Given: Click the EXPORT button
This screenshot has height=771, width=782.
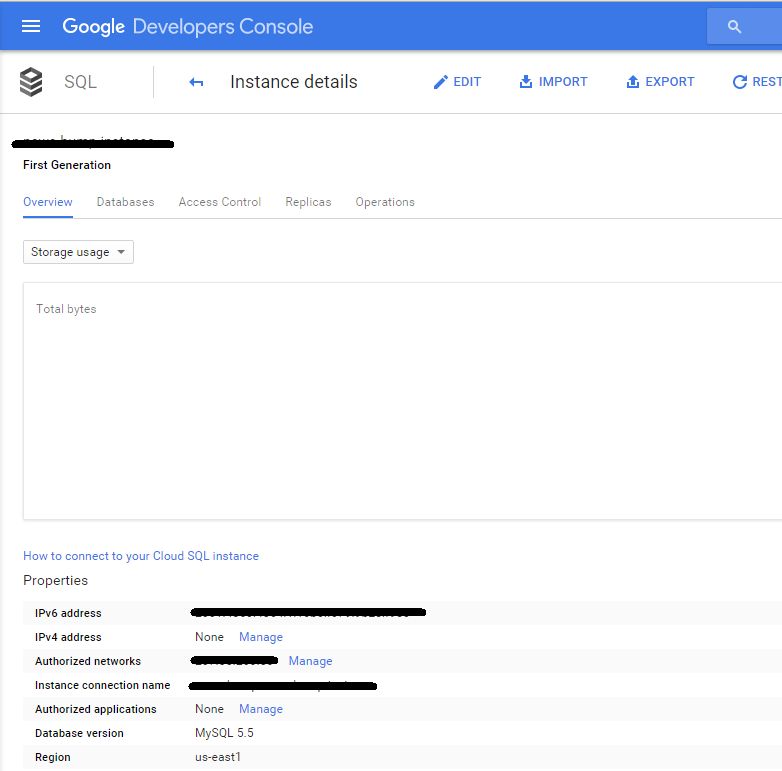Looking at the screenshot, I should (x=660, y=82).
